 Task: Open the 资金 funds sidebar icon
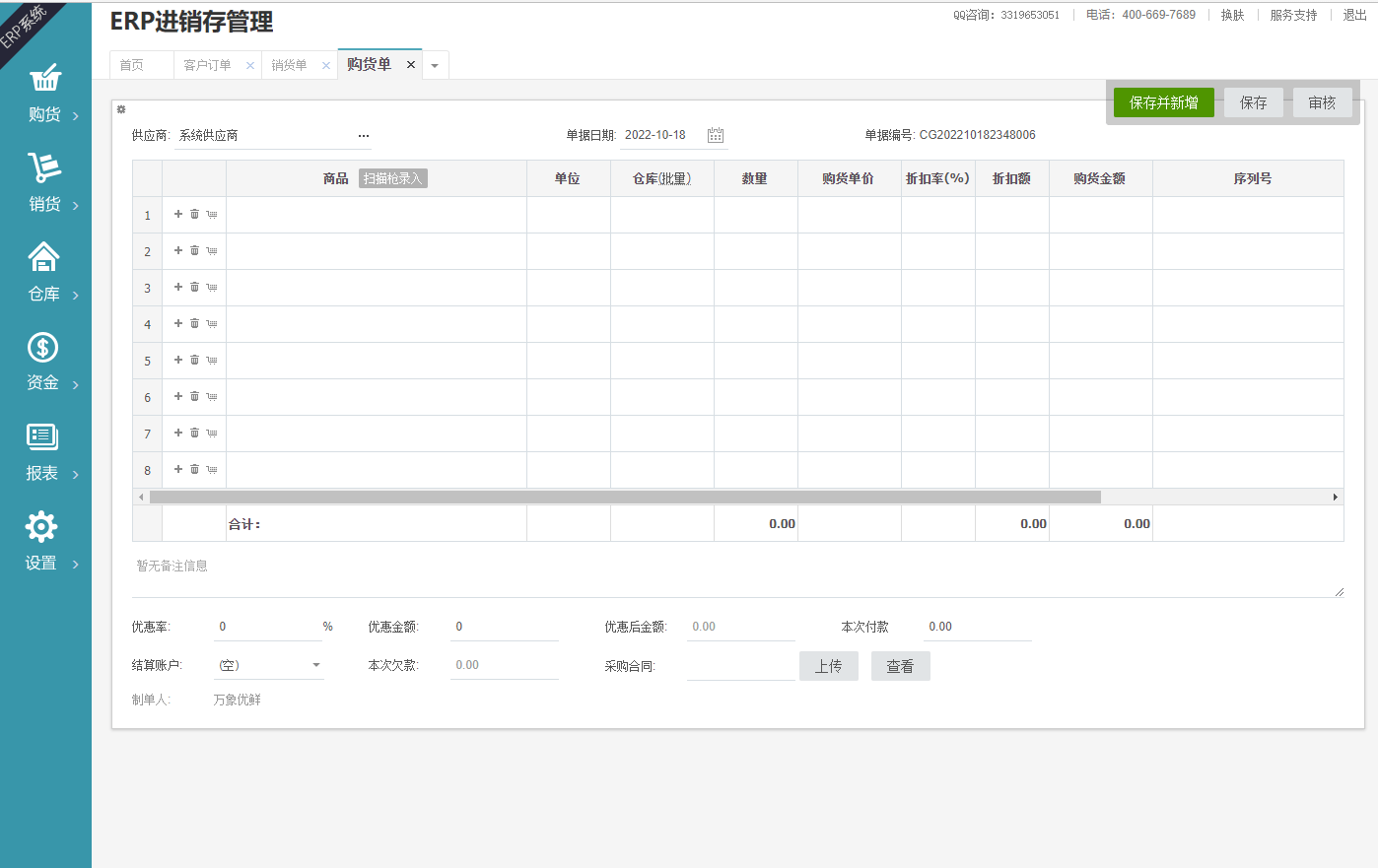(42, 347)
